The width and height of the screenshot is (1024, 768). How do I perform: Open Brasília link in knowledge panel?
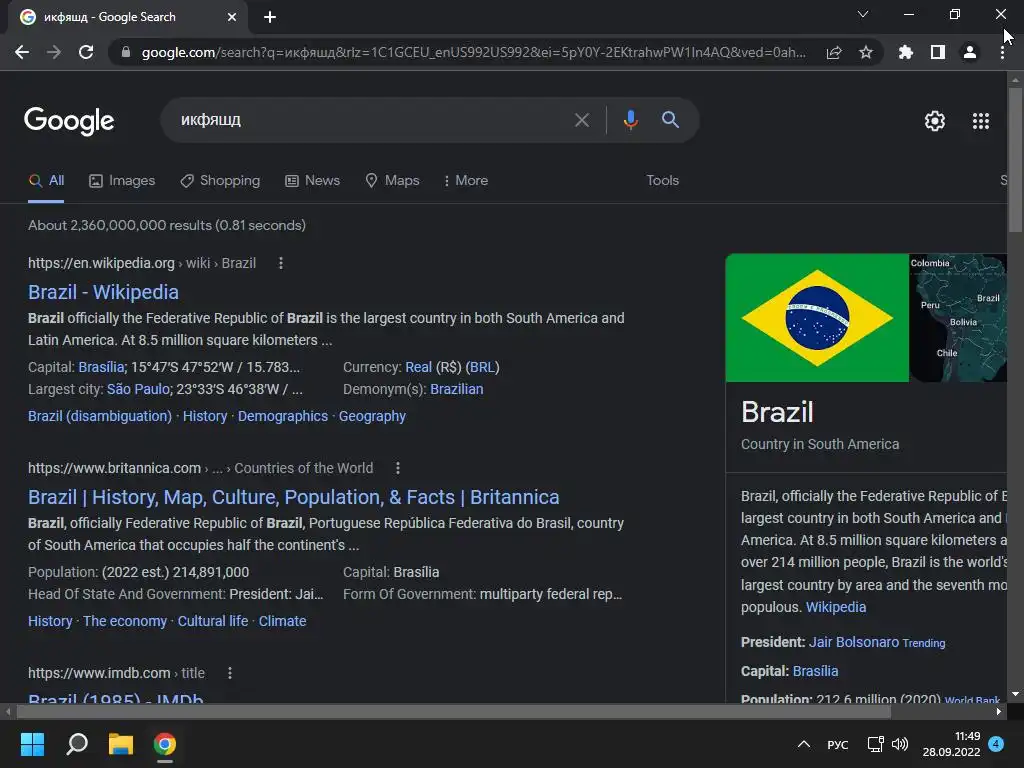tap(815, 671)
